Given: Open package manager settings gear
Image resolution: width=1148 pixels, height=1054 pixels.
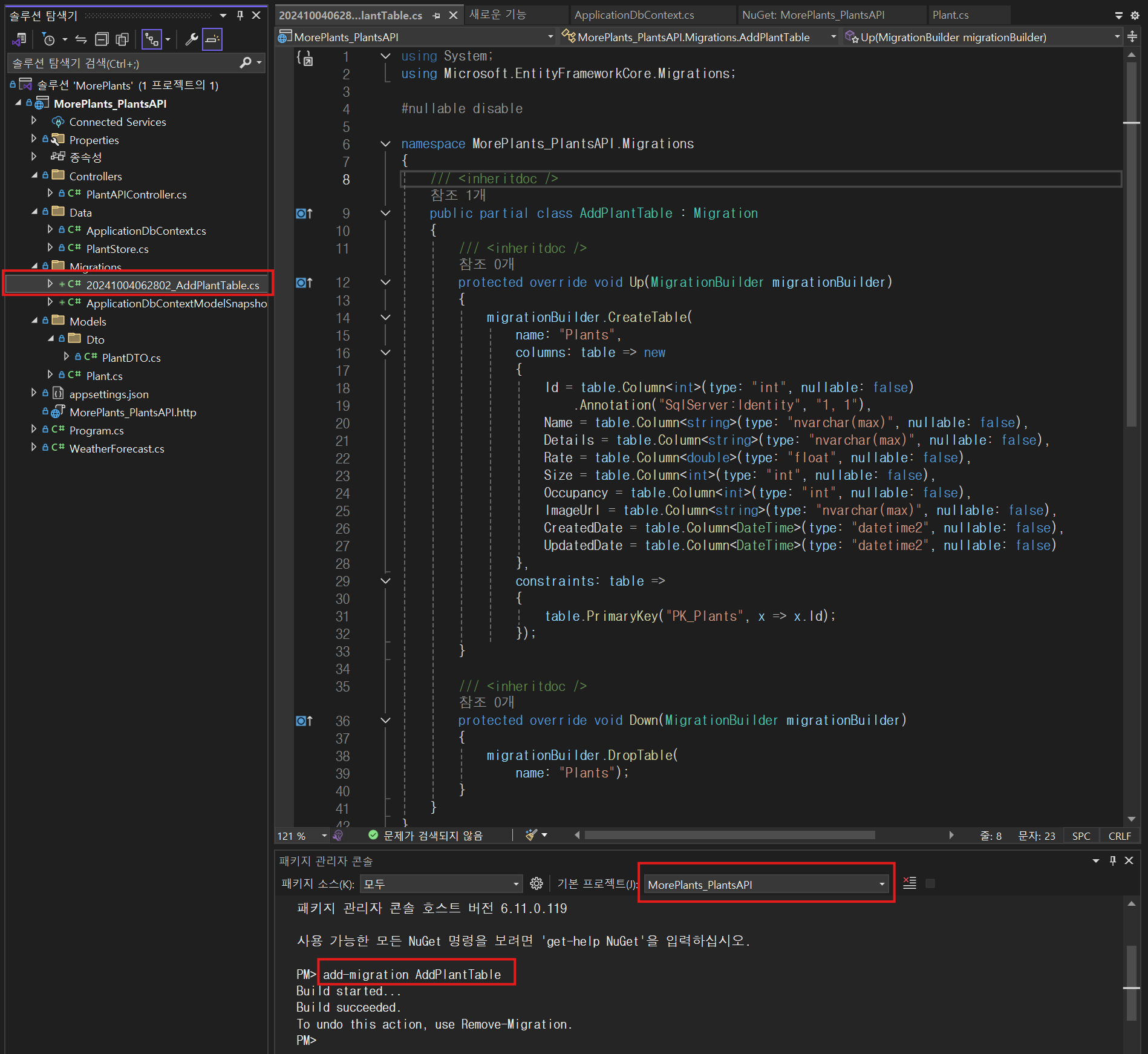Looking at the screenshot, I should tap(536, 884).
